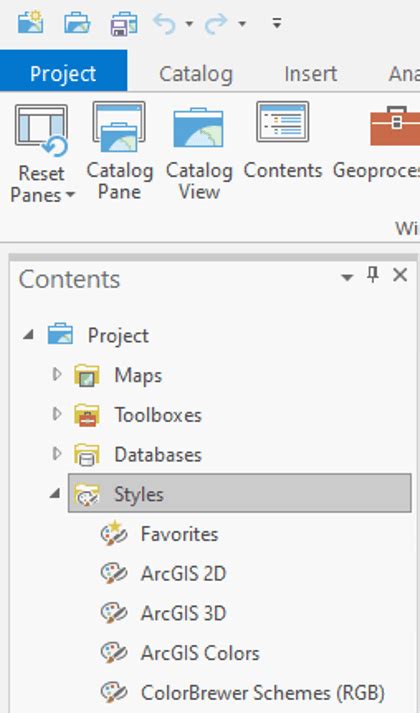Expand the Databases folder
The height and width of the screenshot is (713, 420).
point(56,454)
